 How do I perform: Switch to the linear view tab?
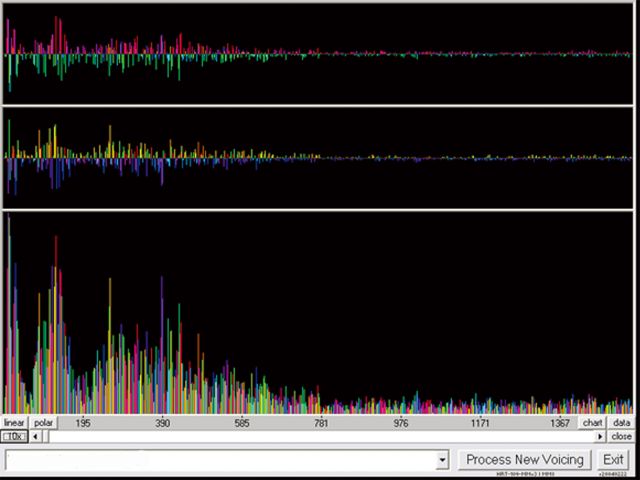[x=14, y=423]
